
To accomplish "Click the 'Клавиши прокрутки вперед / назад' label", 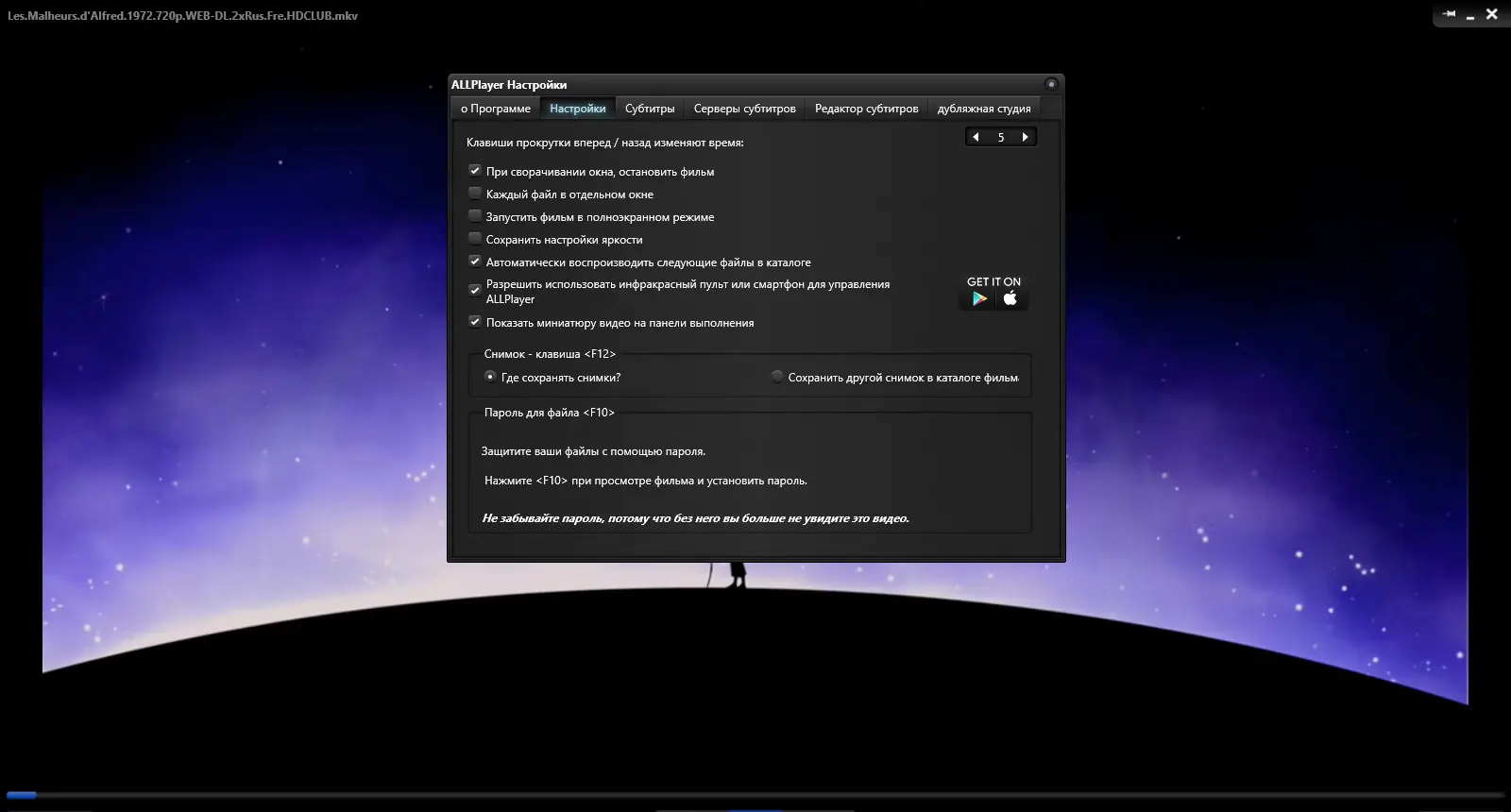I will [605, 143].
